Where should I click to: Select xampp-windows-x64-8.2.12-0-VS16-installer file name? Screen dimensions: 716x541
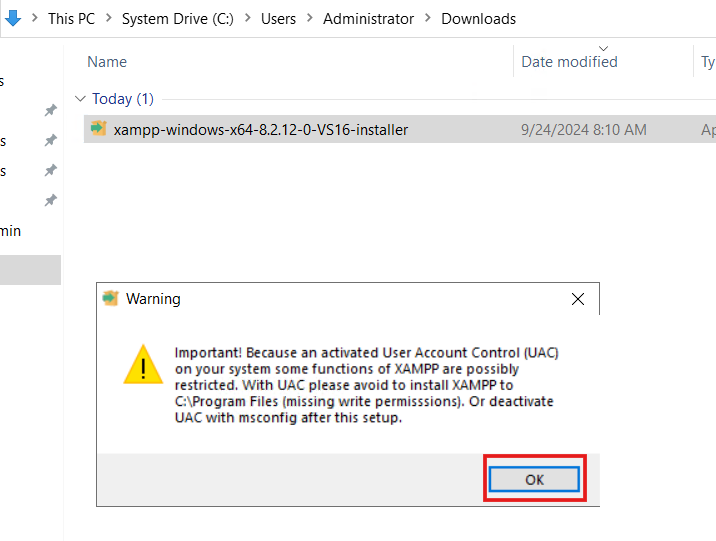point(261,130)
